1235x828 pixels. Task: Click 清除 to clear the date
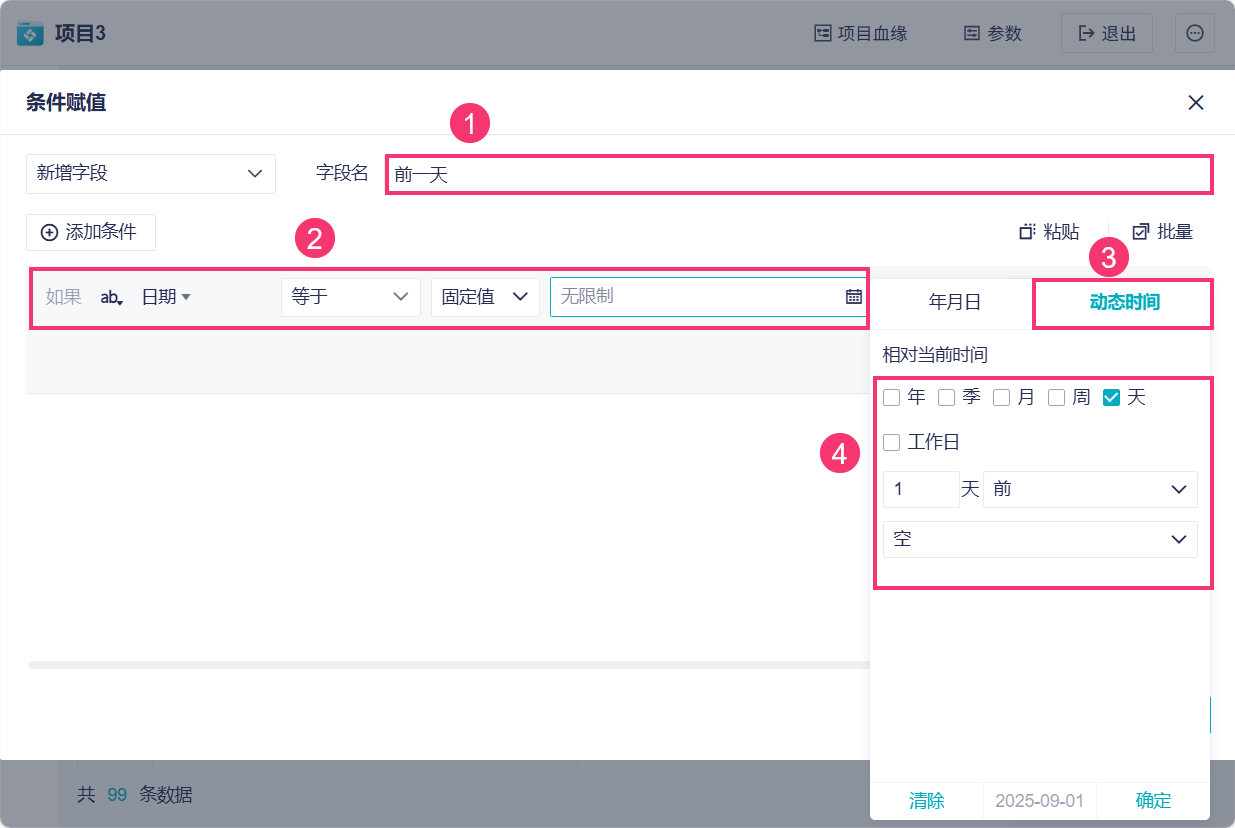click(x=926, y=801)
